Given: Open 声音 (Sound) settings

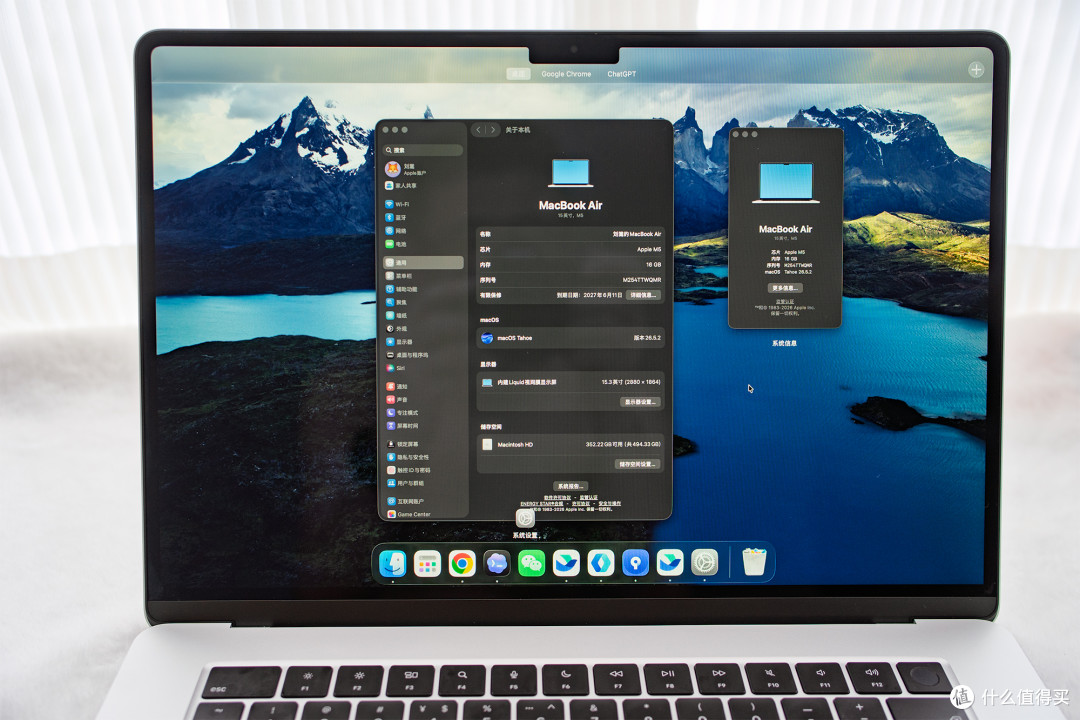Looking at the screenshot, I should pos(397,400).
